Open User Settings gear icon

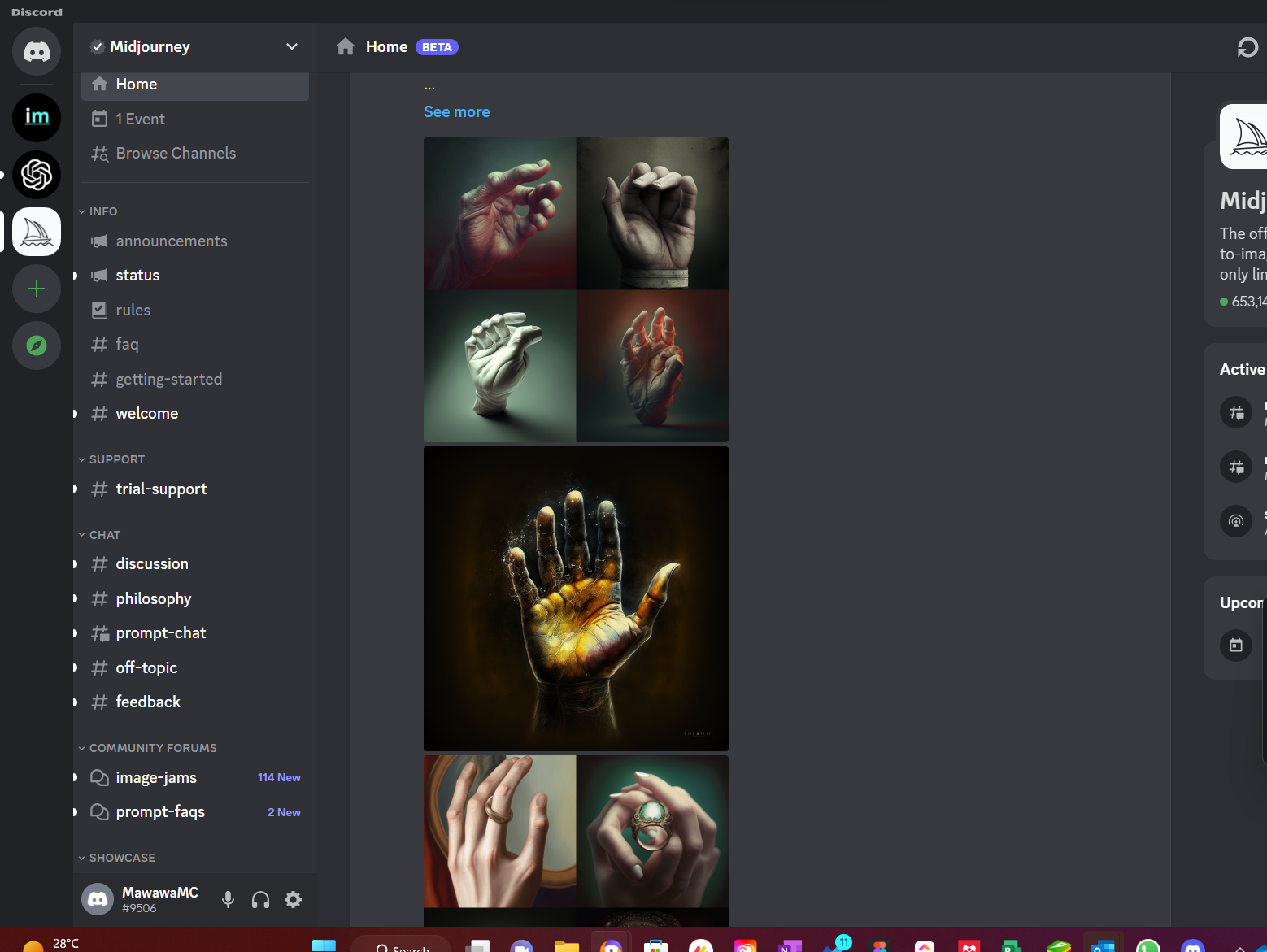tap(293, 899)
